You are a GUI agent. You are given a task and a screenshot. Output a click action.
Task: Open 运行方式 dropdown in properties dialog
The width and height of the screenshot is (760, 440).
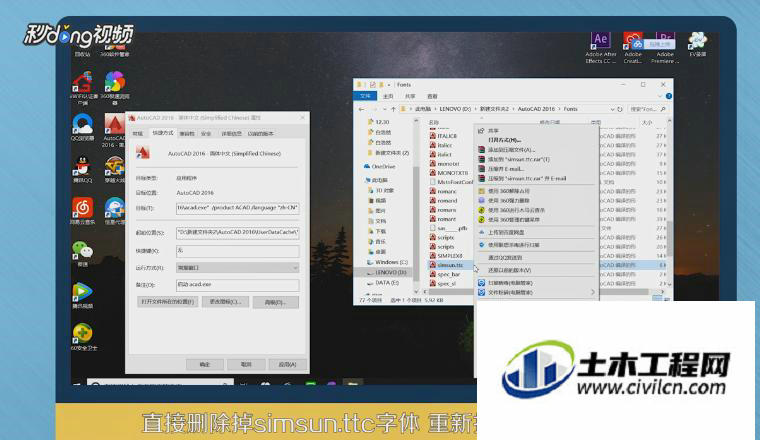click(238, 267)
